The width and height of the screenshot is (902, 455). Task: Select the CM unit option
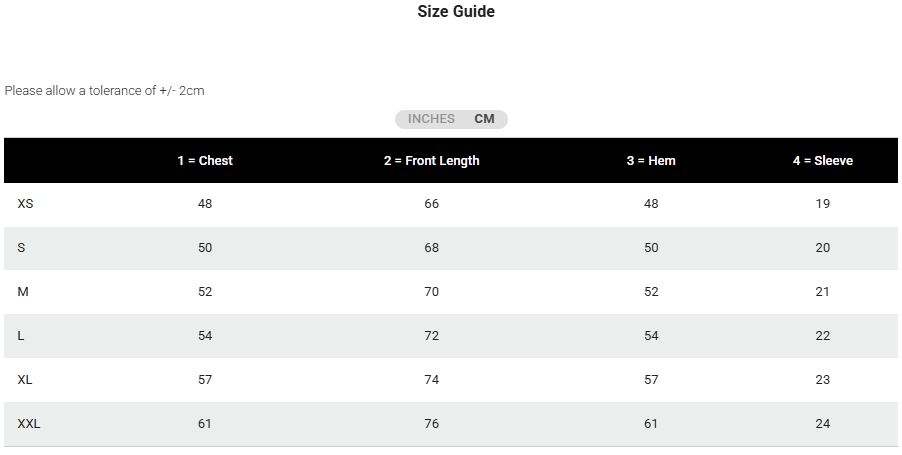[x=485, y=119]
